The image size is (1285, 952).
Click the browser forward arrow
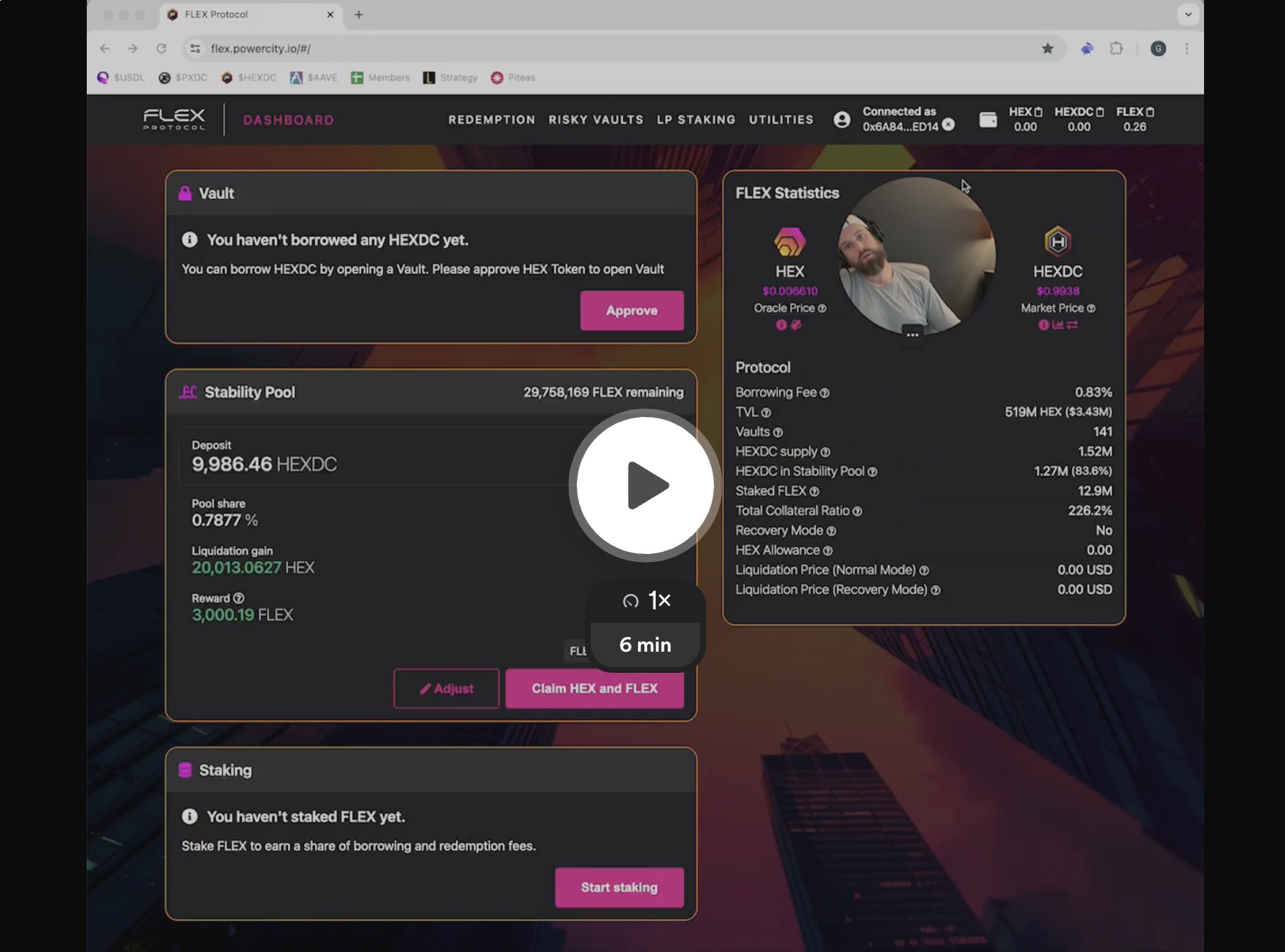coord(133,48)
